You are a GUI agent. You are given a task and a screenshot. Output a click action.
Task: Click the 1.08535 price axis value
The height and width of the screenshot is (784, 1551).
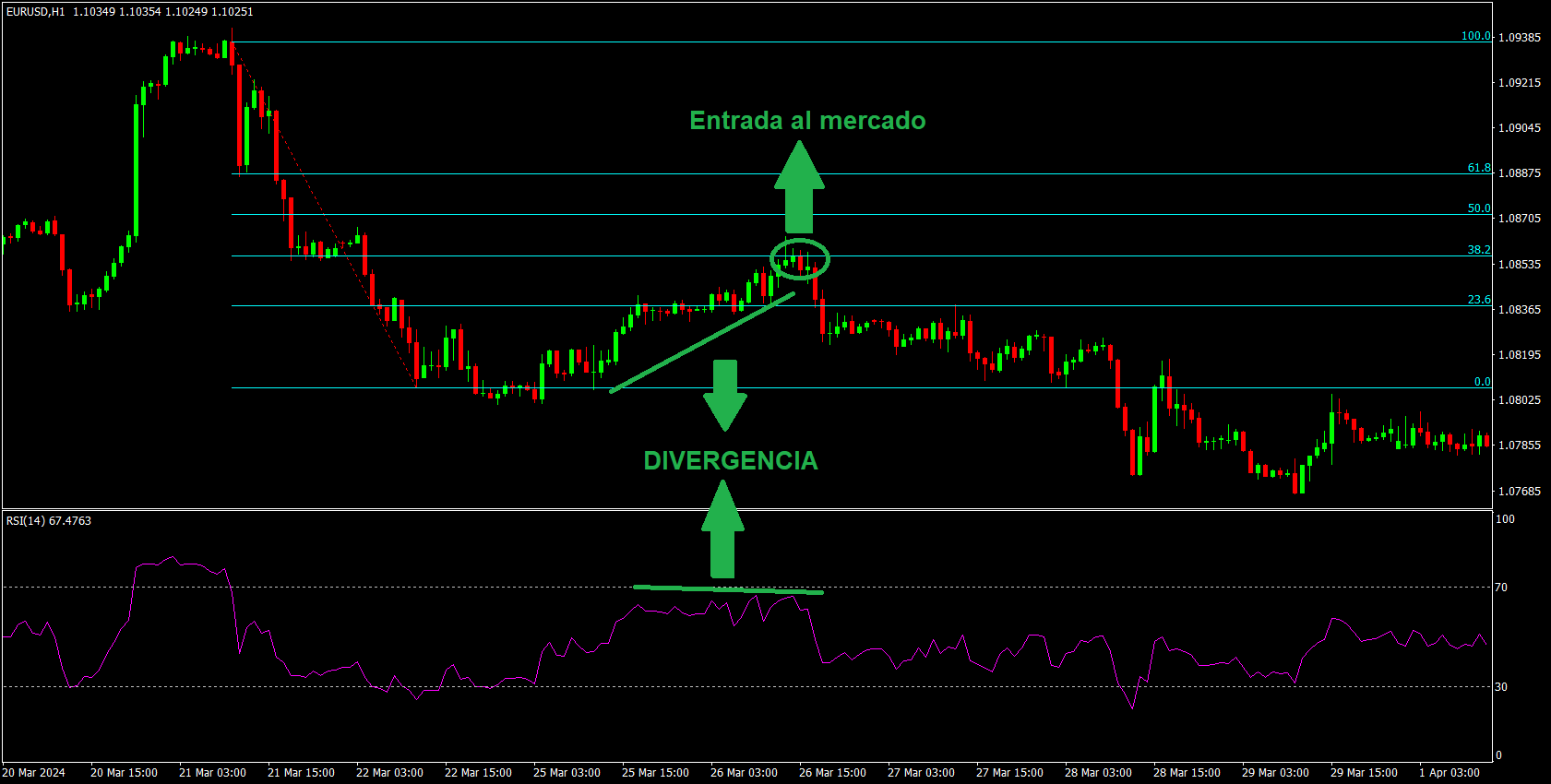[1520, 265]
